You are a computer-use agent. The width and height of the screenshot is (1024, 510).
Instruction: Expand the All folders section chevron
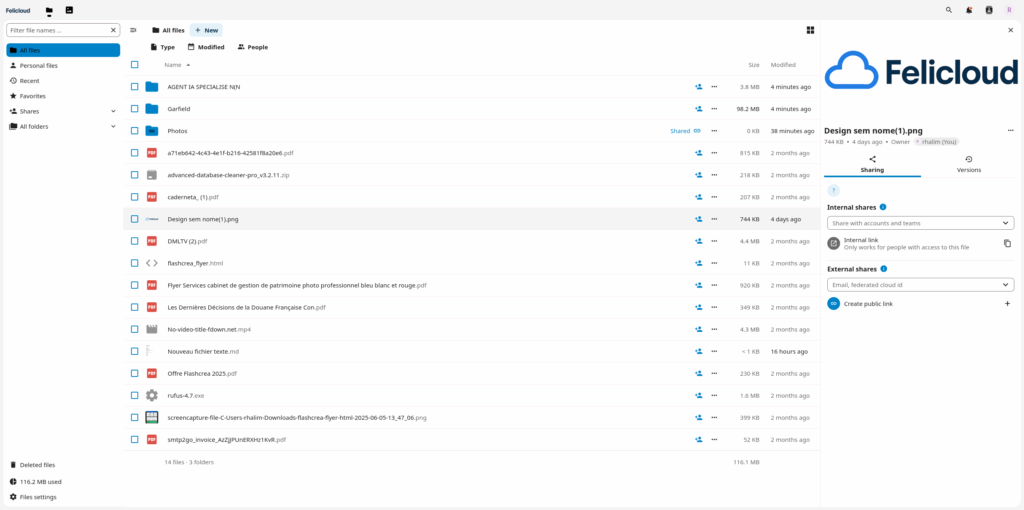tap(113, 127)
